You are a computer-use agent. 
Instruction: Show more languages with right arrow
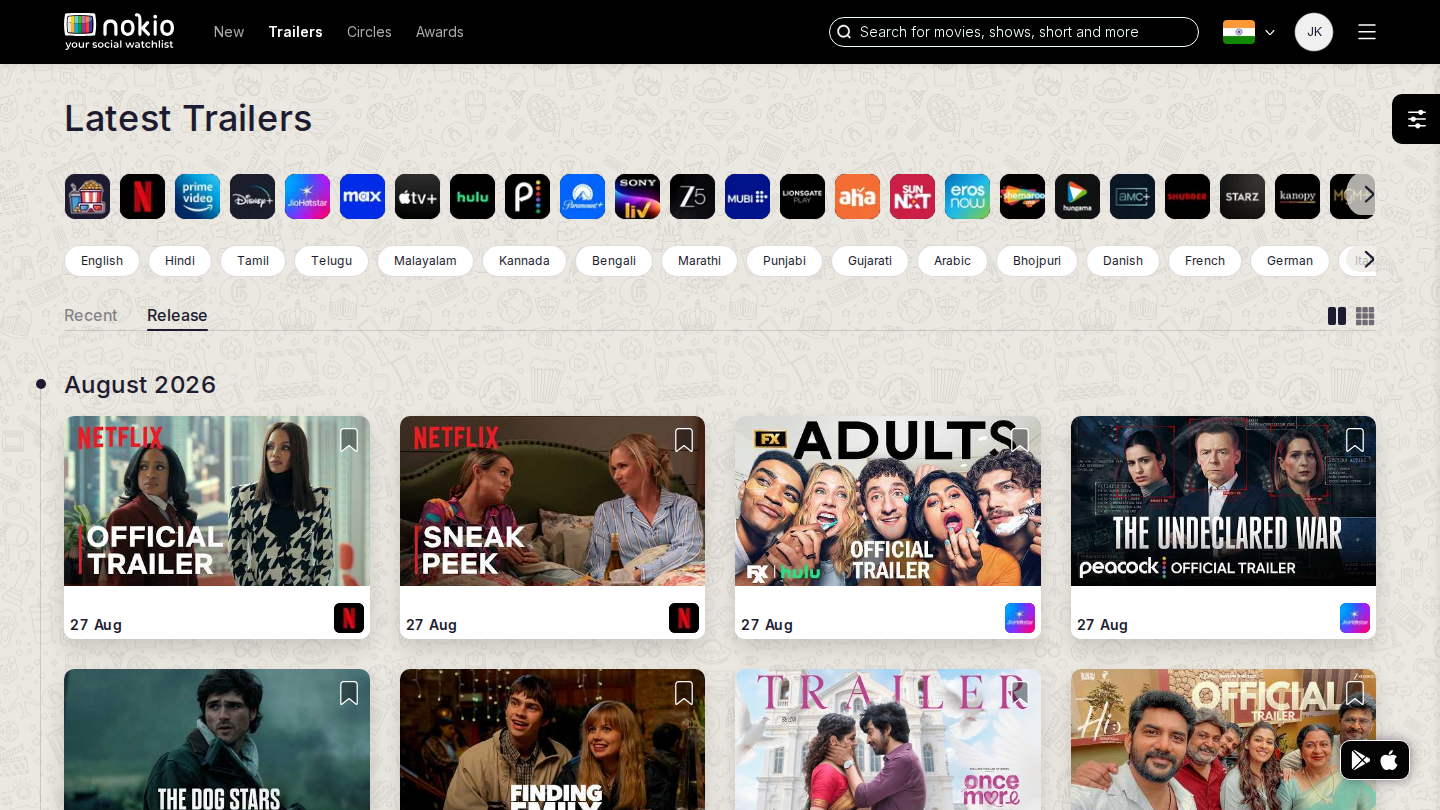tap(1369, 260)
